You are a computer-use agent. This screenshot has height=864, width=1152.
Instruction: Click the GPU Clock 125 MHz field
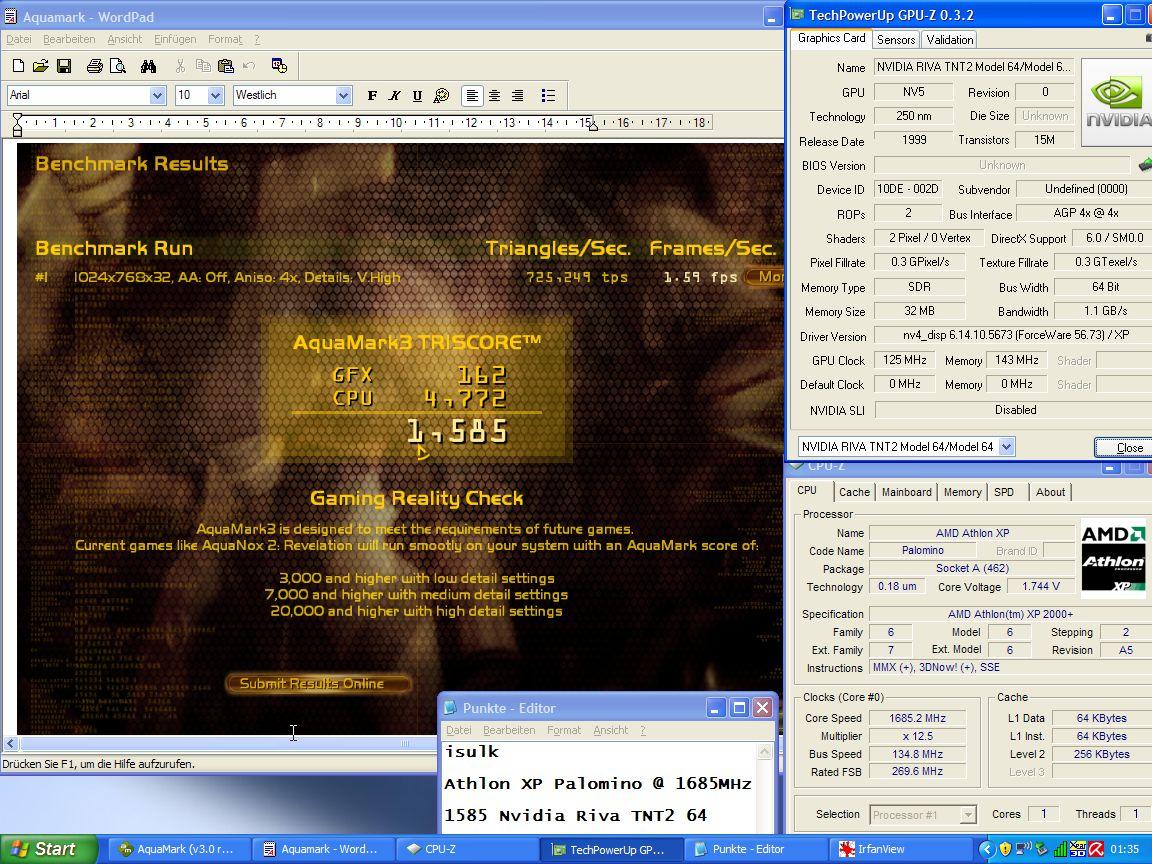904,360
